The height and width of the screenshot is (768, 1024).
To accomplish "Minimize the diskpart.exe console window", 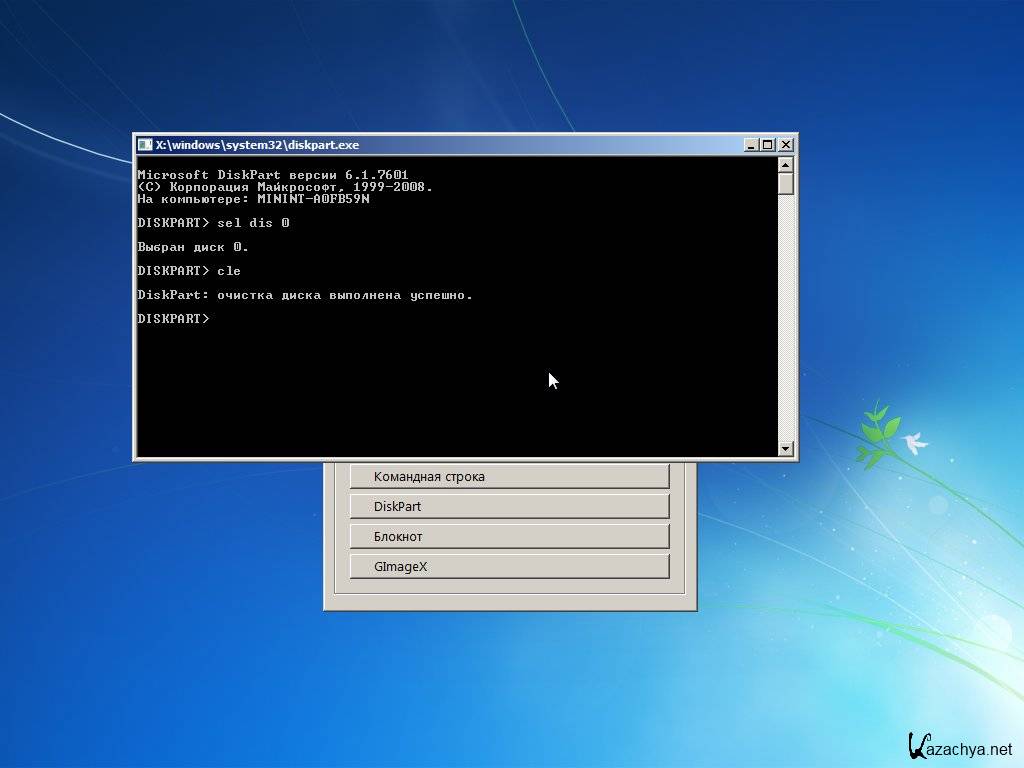I will pyautogui.click(x=751, y=145).
